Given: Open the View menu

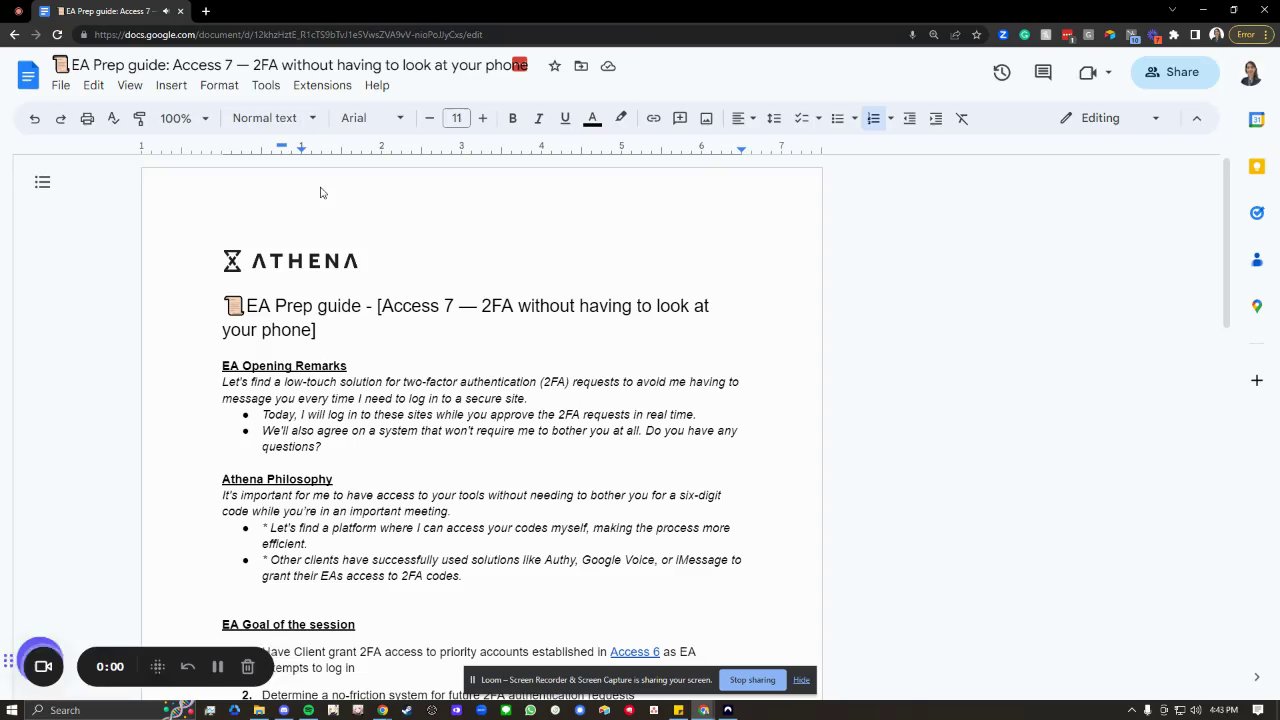Looking at the screenshot, I should [x=130, y=85].
